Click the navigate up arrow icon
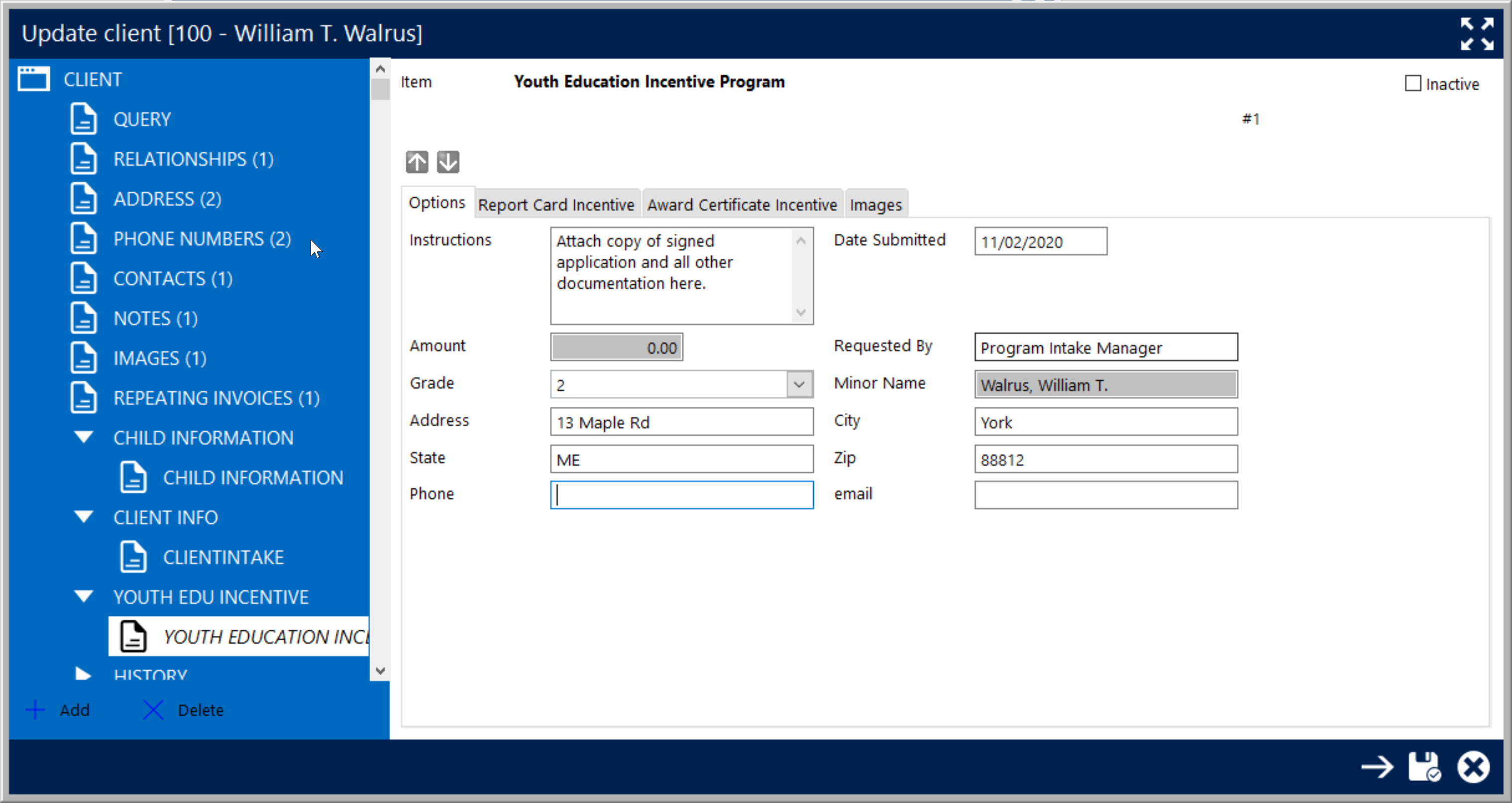This screenshot has width=1512, height=803. coord(417,161)
